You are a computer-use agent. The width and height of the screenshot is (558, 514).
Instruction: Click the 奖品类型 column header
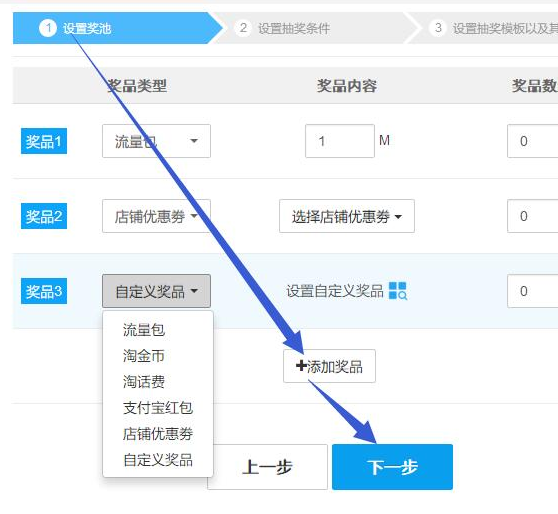point(137,86)
